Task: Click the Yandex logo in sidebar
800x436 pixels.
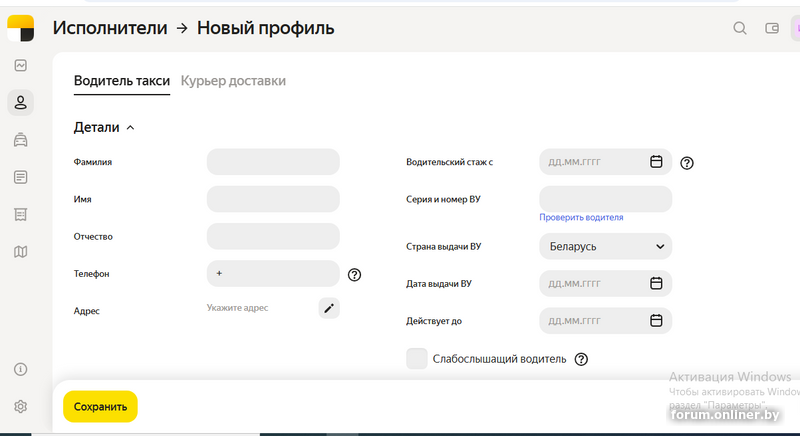Action: [x=20, y=28]
